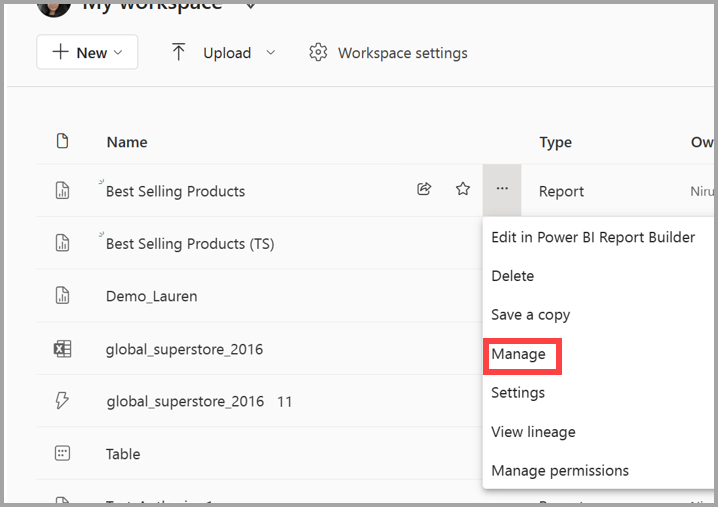718x507 pixels.
Task: Open the Best Selling Products report
Action: coord(175,191)
